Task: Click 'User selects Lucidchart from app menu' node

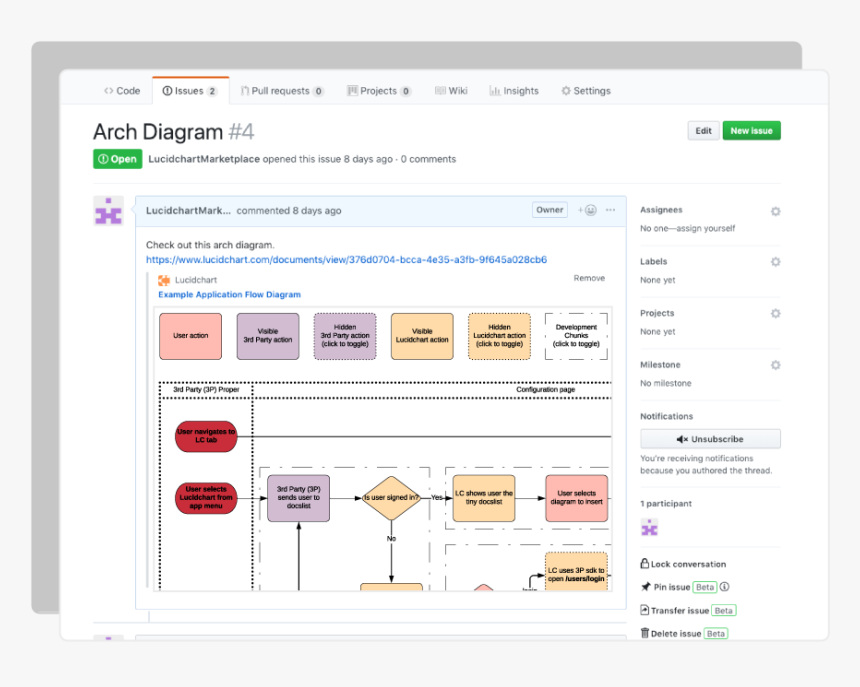Action: [206, 498]
